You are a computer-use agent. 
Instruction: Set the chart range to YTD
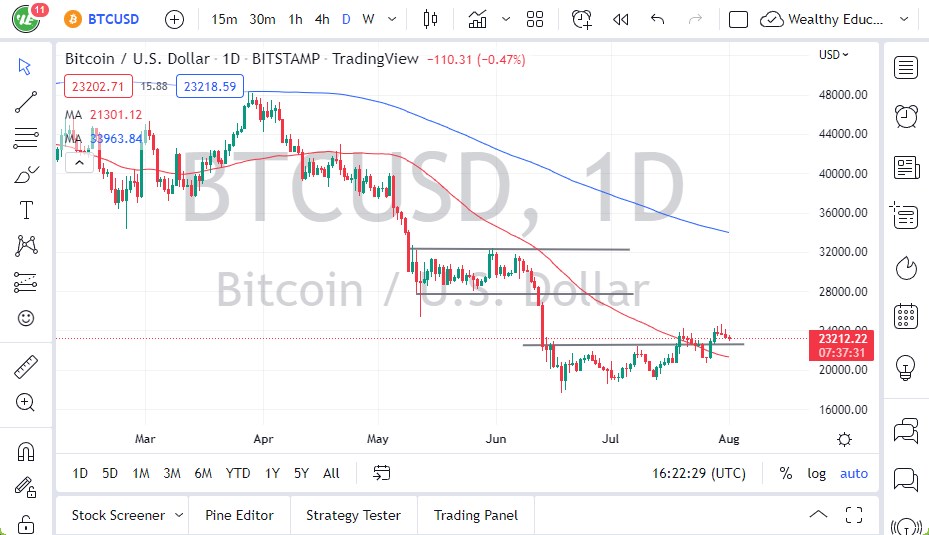click(x=238, y=473)
